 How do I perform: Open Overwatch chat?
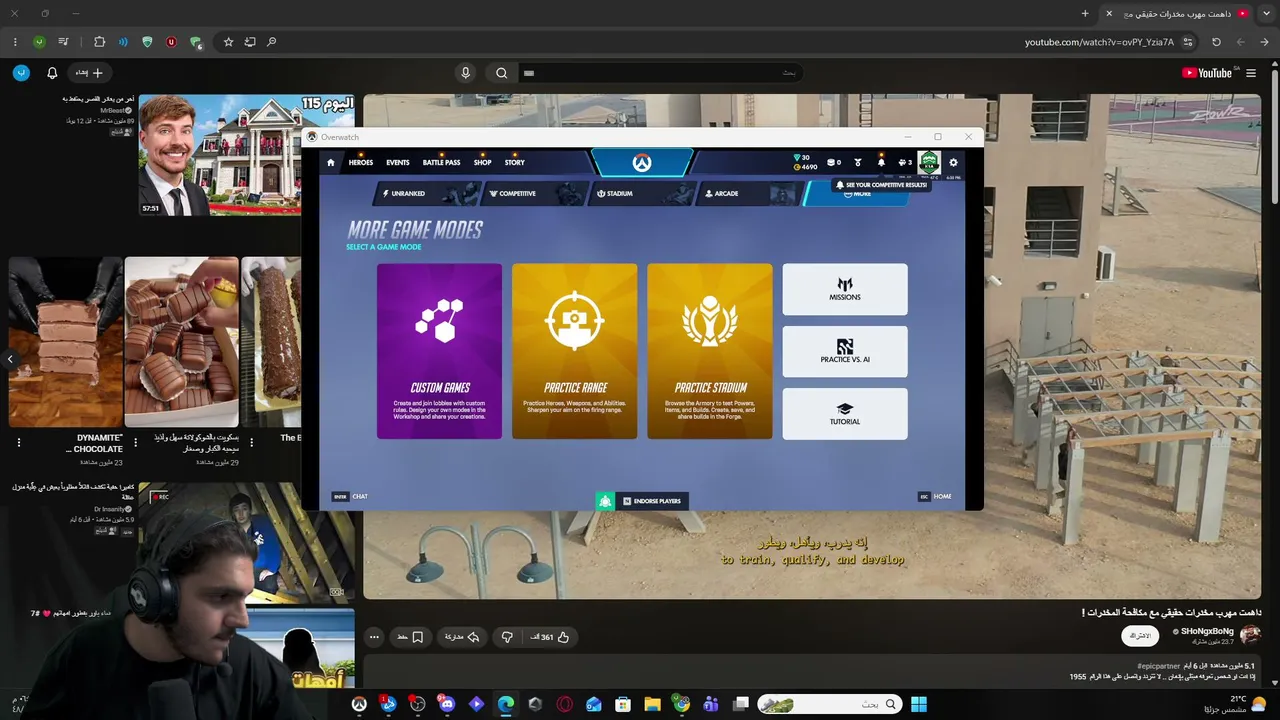click(x=351, y=496)
